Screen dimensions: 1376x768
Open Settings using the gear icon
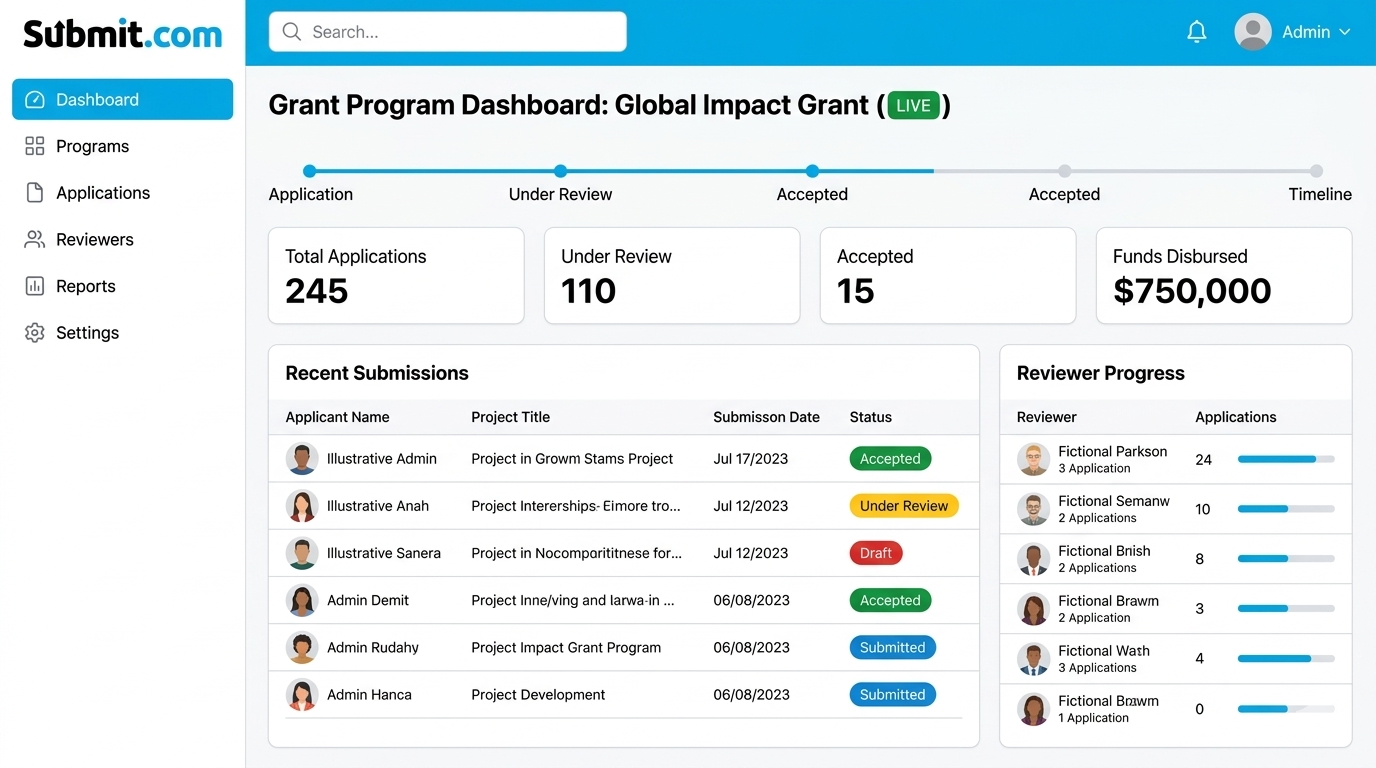click(x=33, y=332)
